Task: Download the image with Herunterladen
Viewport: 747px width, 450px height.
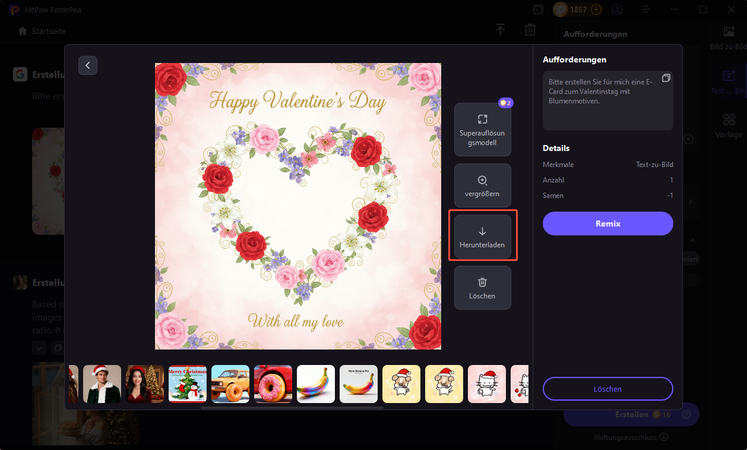Action: pos(482,238)
